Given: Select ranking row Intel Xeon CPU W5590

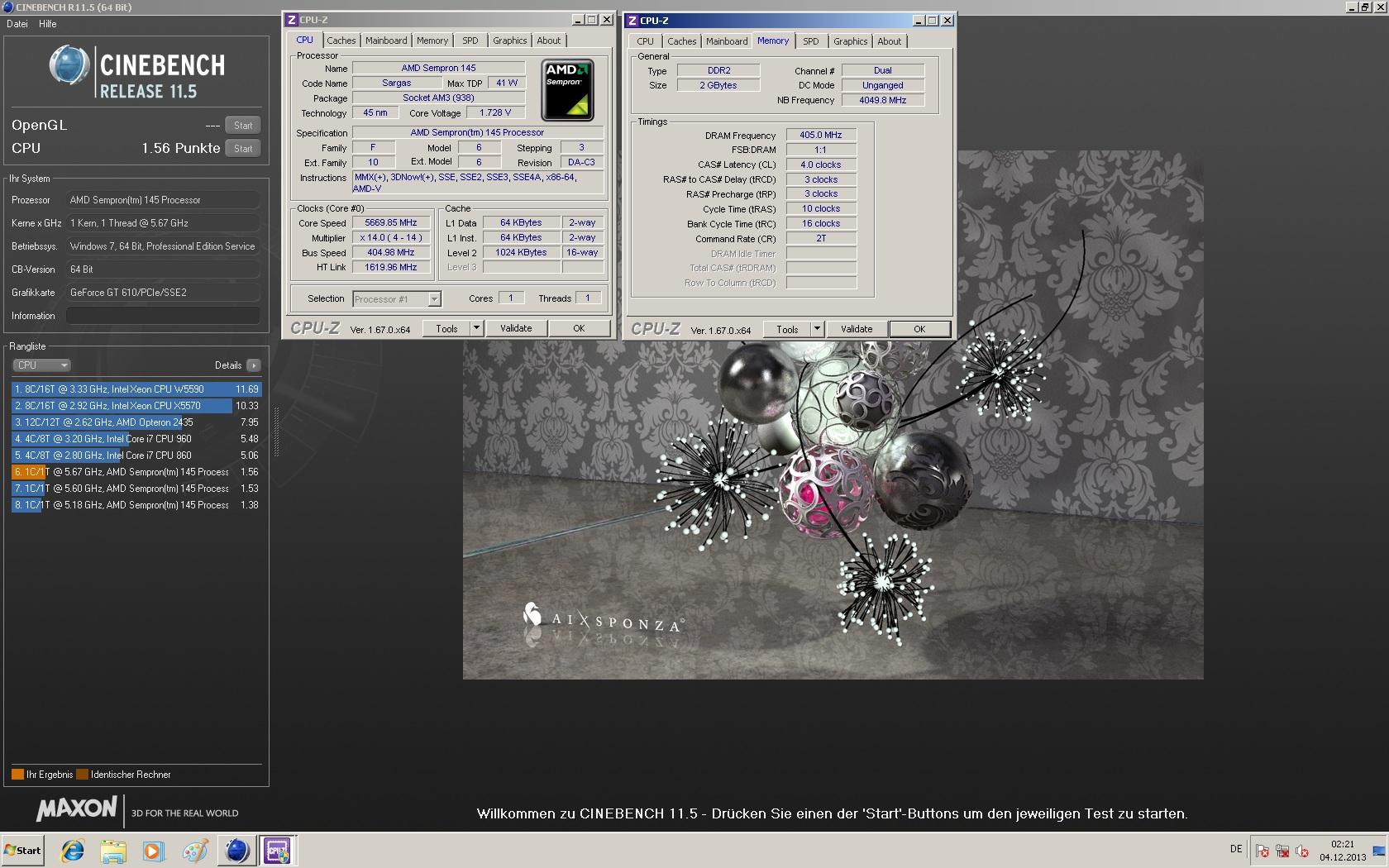Looking at the screenshot, I should [x=136, y=389].
